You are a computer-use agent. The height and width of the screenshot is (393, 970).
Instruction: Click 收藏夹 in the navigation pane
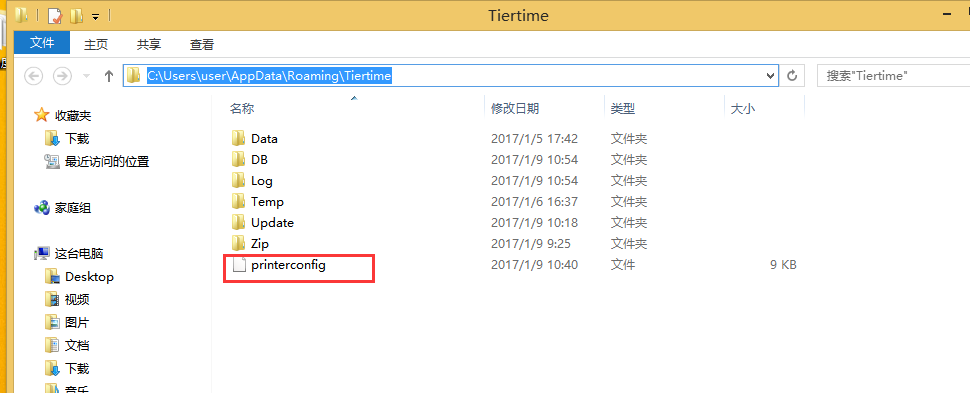[x=73, y=115]
